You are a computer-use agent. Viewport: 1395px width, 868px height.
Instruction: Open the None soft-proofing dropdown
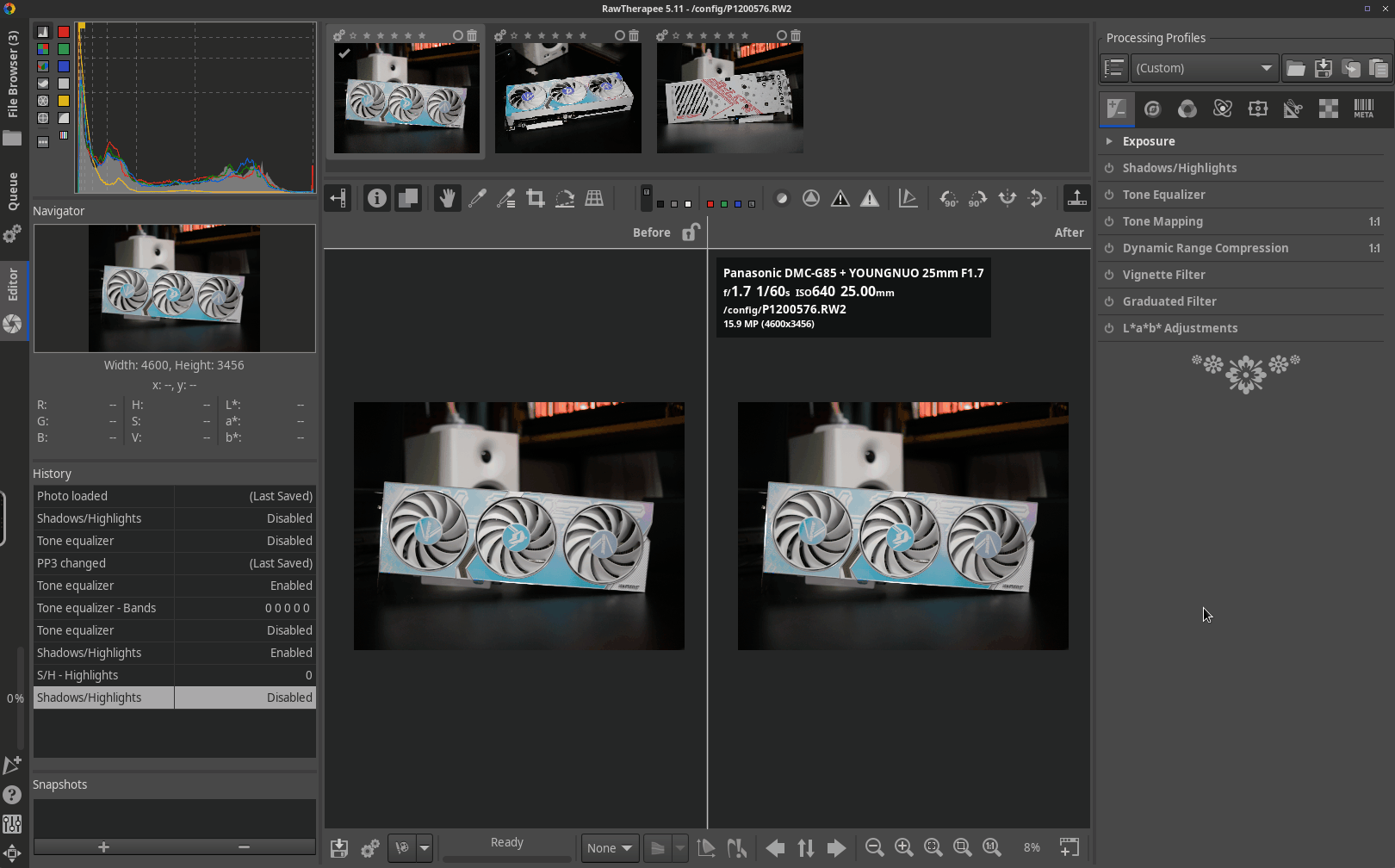[611, 848]
